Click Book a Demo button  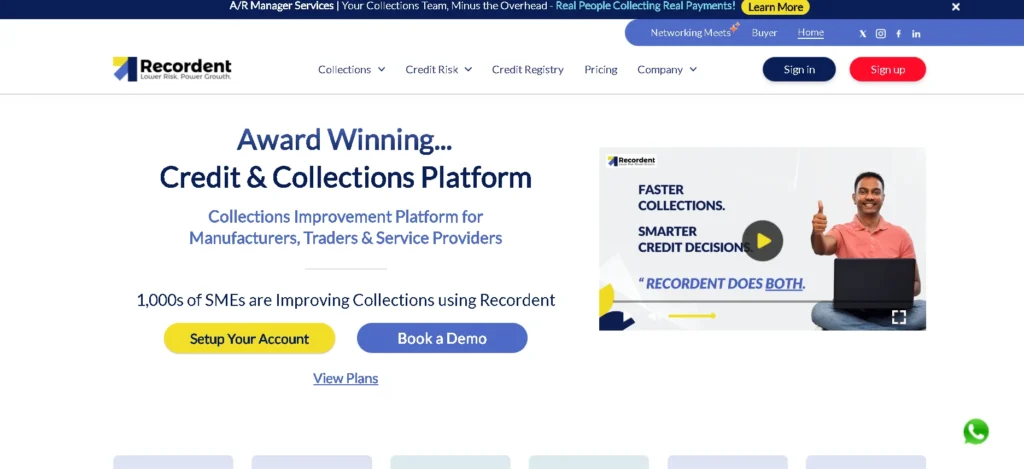(442, 338)
